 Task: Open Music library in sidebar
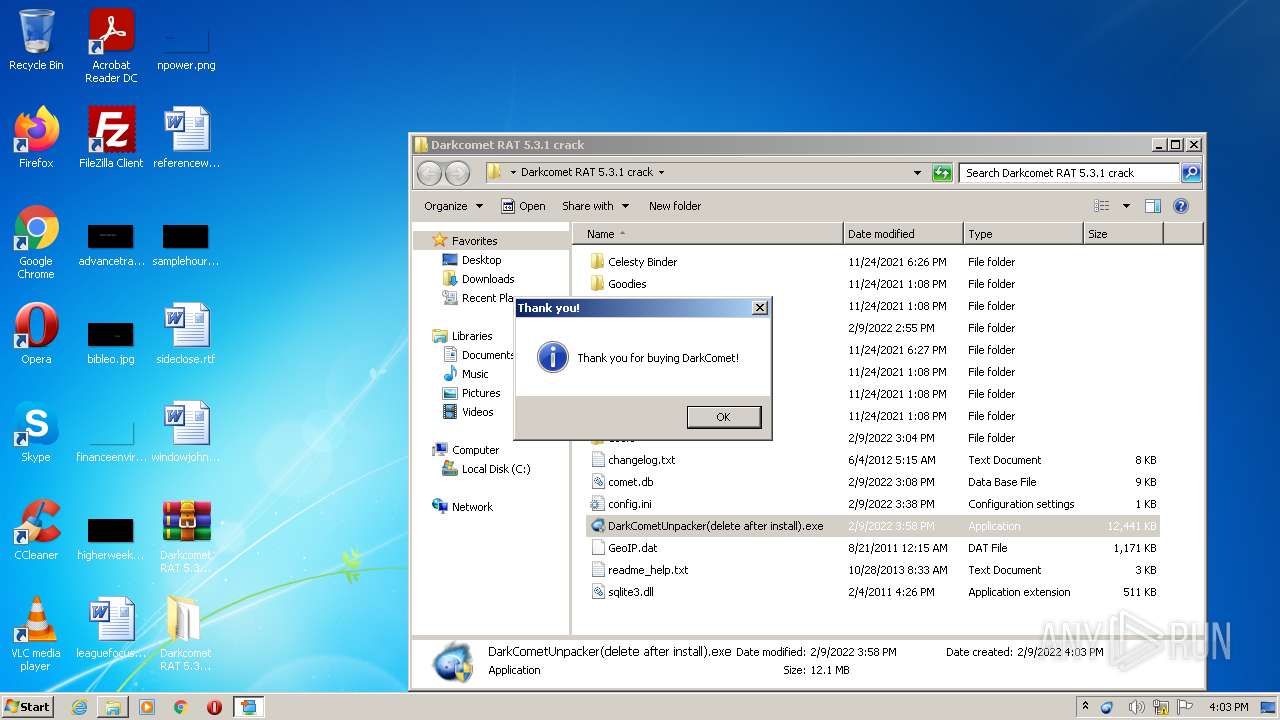click(475, 374)
